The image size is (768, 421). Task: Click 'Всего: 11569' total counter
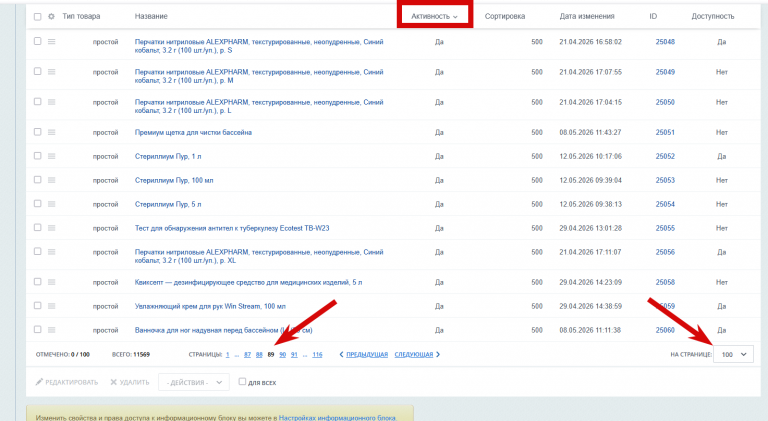click(x=131, y=354)
